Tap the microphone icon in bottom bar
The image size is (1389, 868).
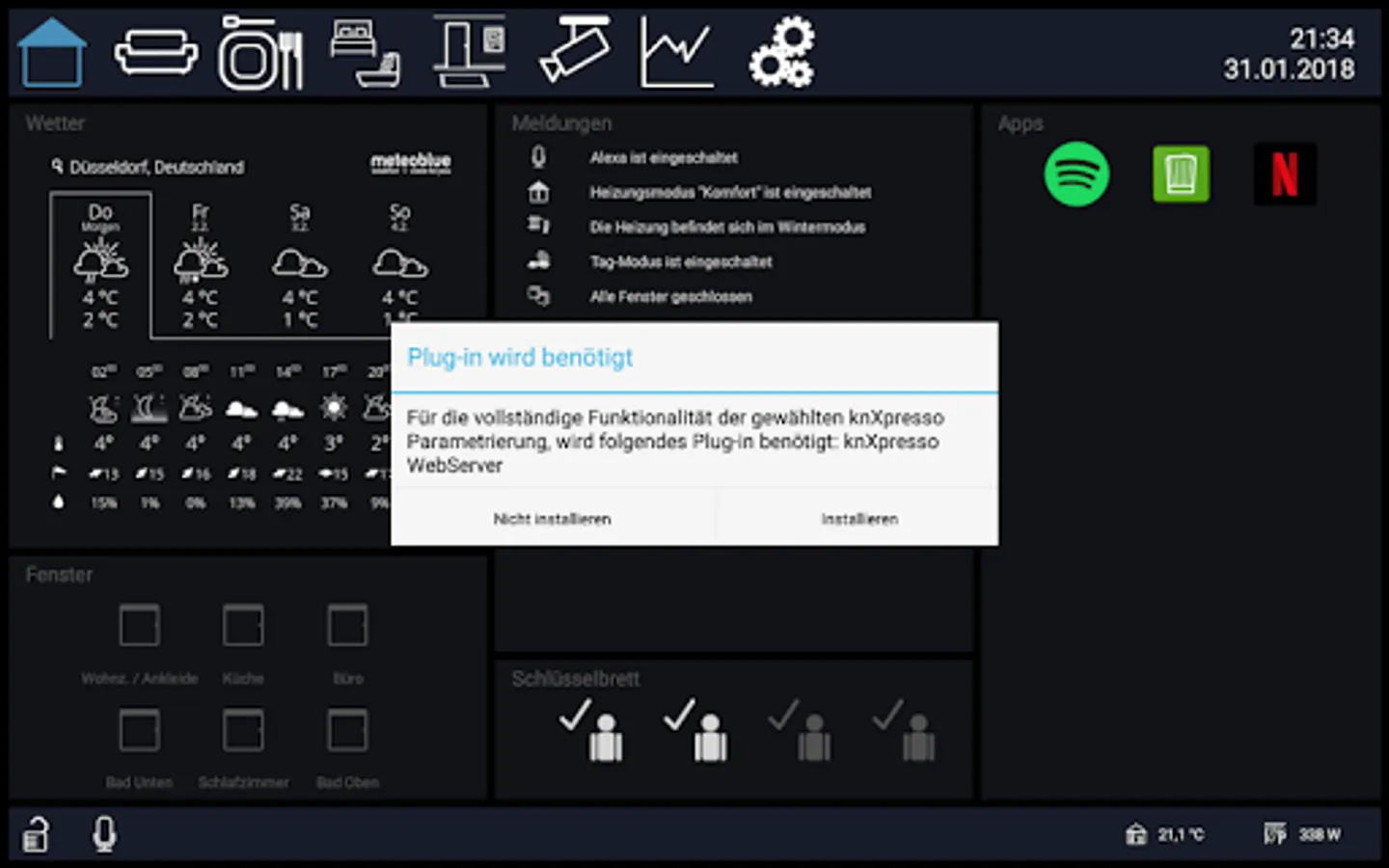(x=104, y=834)
